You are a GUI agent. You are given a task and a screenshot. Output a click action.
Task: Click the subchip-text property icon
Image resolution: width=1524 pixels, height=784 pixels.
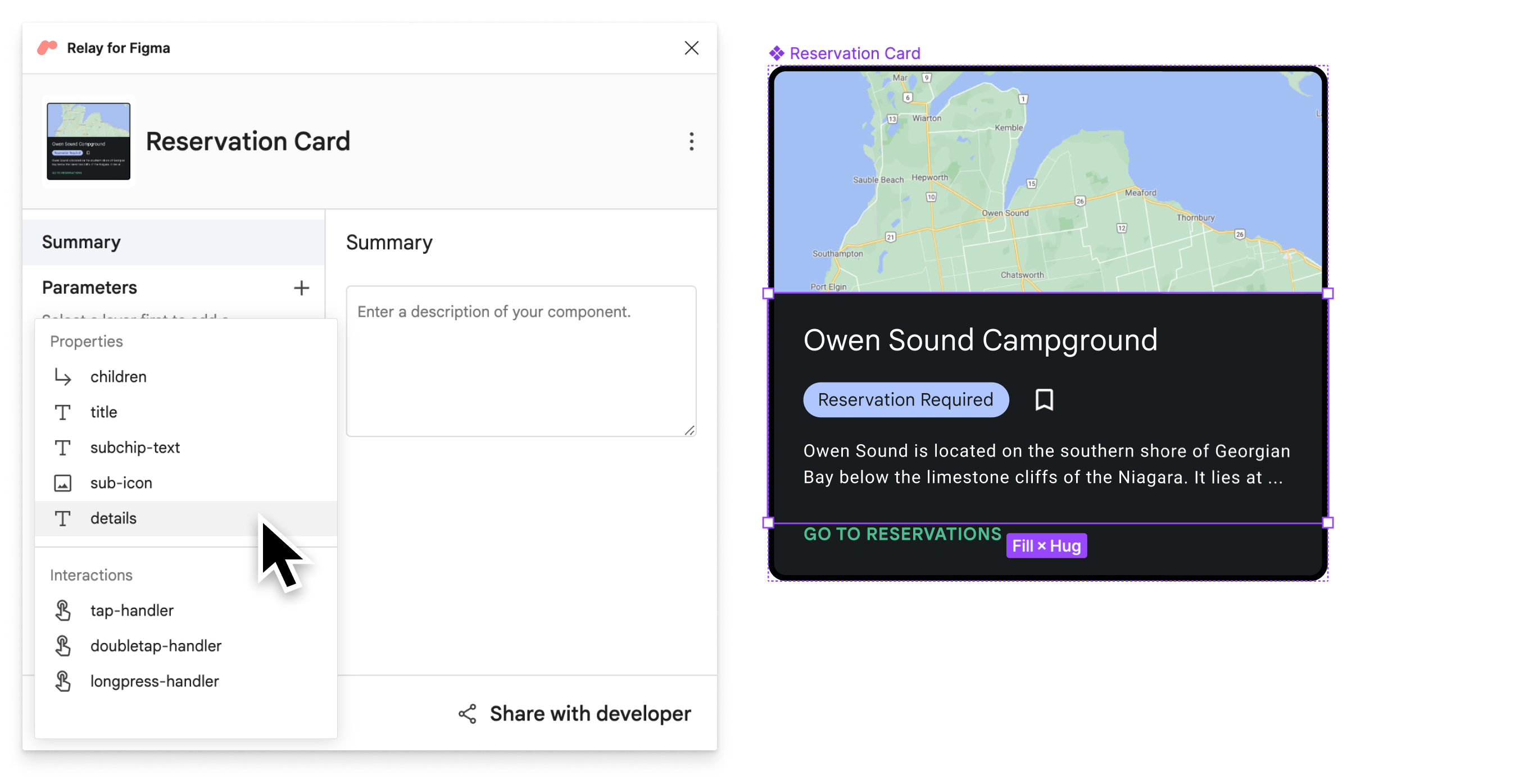[63, 447]
